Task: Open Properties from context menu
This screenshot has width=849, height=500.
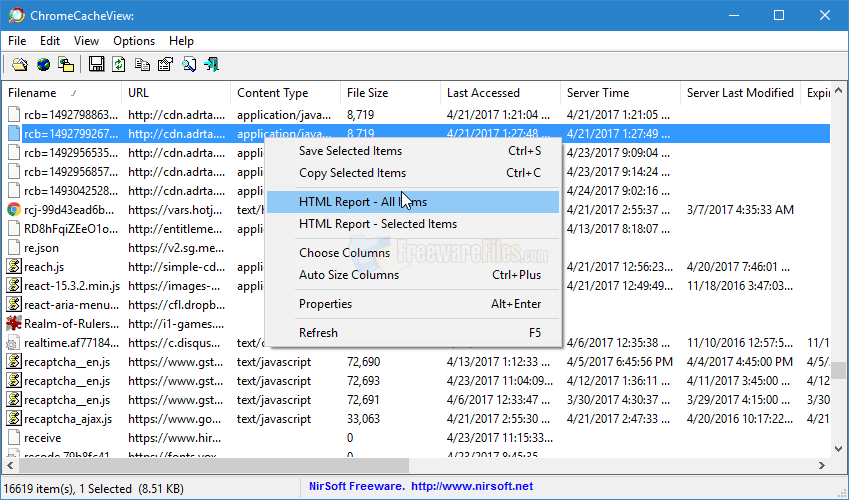Action: (x=414, y=304)
